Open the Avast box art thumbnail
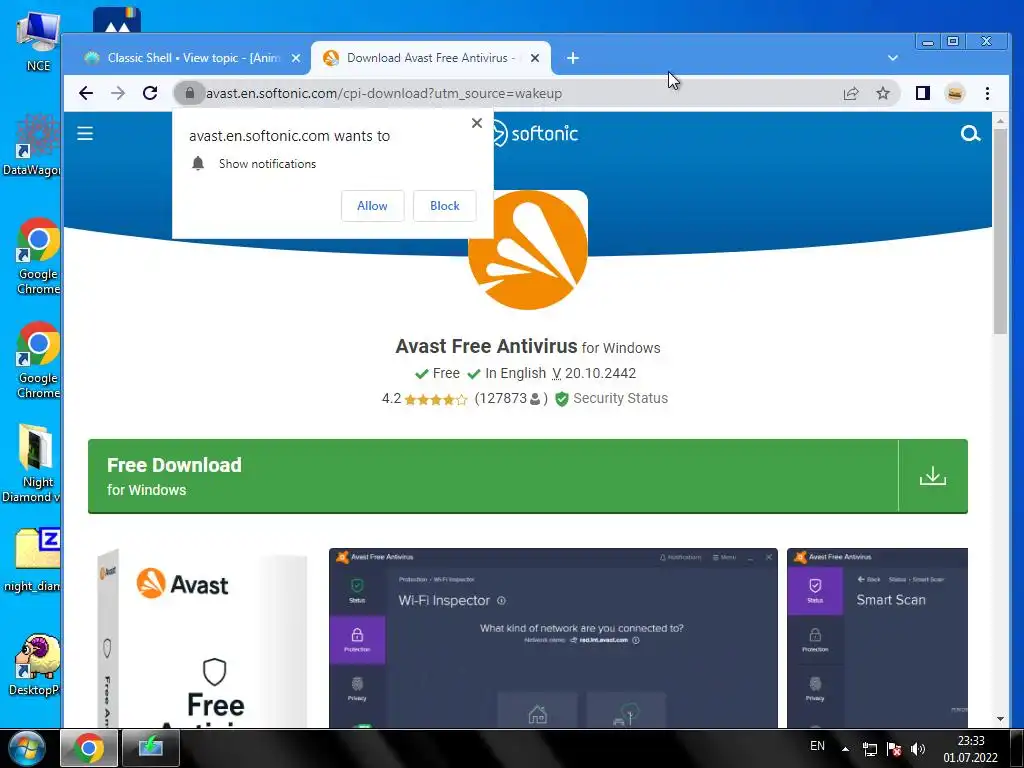This screenshot has width=1024, height=768. (202, 638)
